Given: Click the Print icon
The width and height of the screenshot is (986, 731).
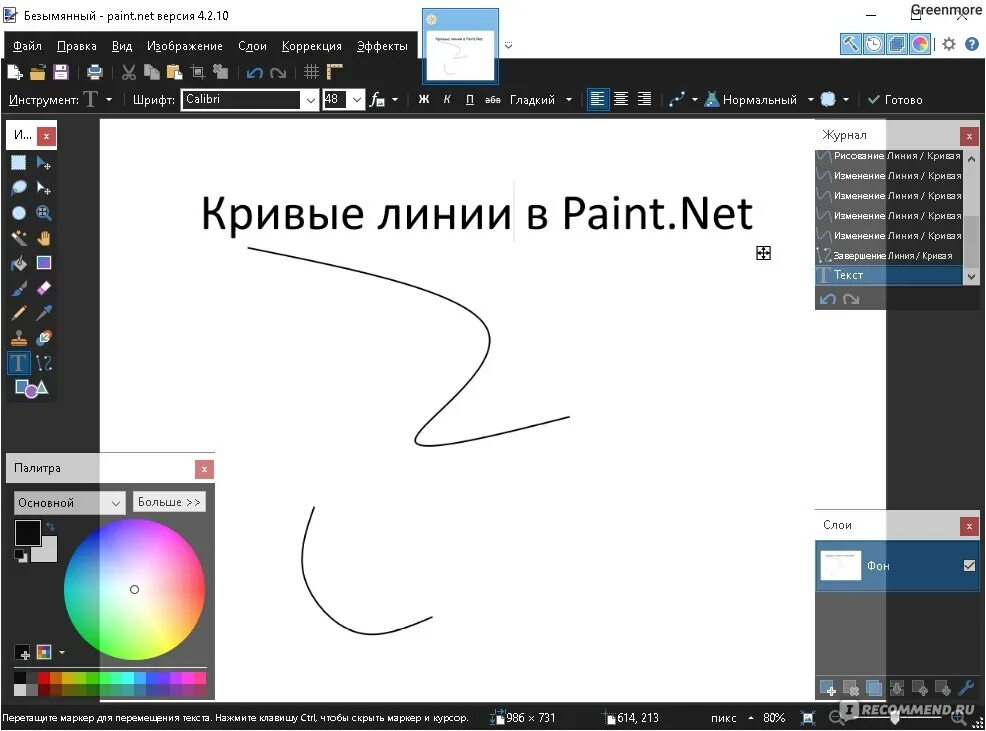Looking at the screenshot, I should [x=94, y=72].
